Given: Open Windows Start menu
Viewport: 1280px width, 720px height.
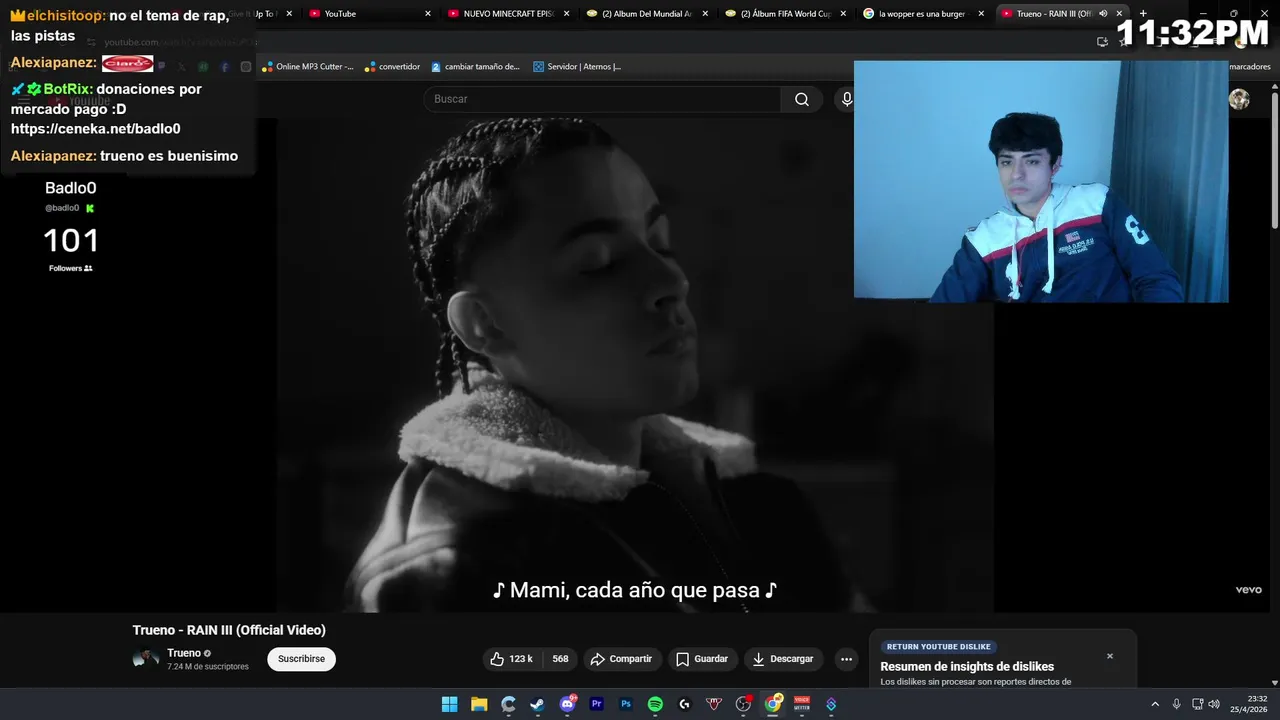Looking at the screenshot, I should (x=450, y=704).
